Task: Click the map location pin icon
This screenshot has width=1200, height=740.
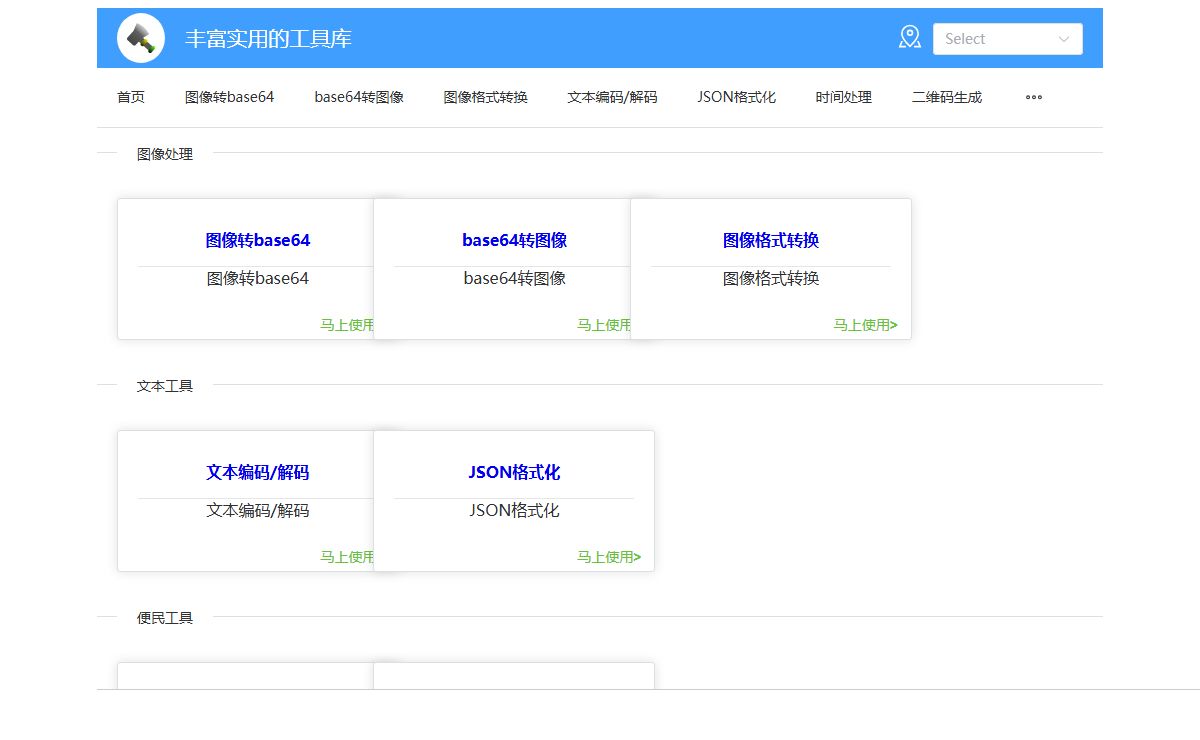Action: pos(909,38)
